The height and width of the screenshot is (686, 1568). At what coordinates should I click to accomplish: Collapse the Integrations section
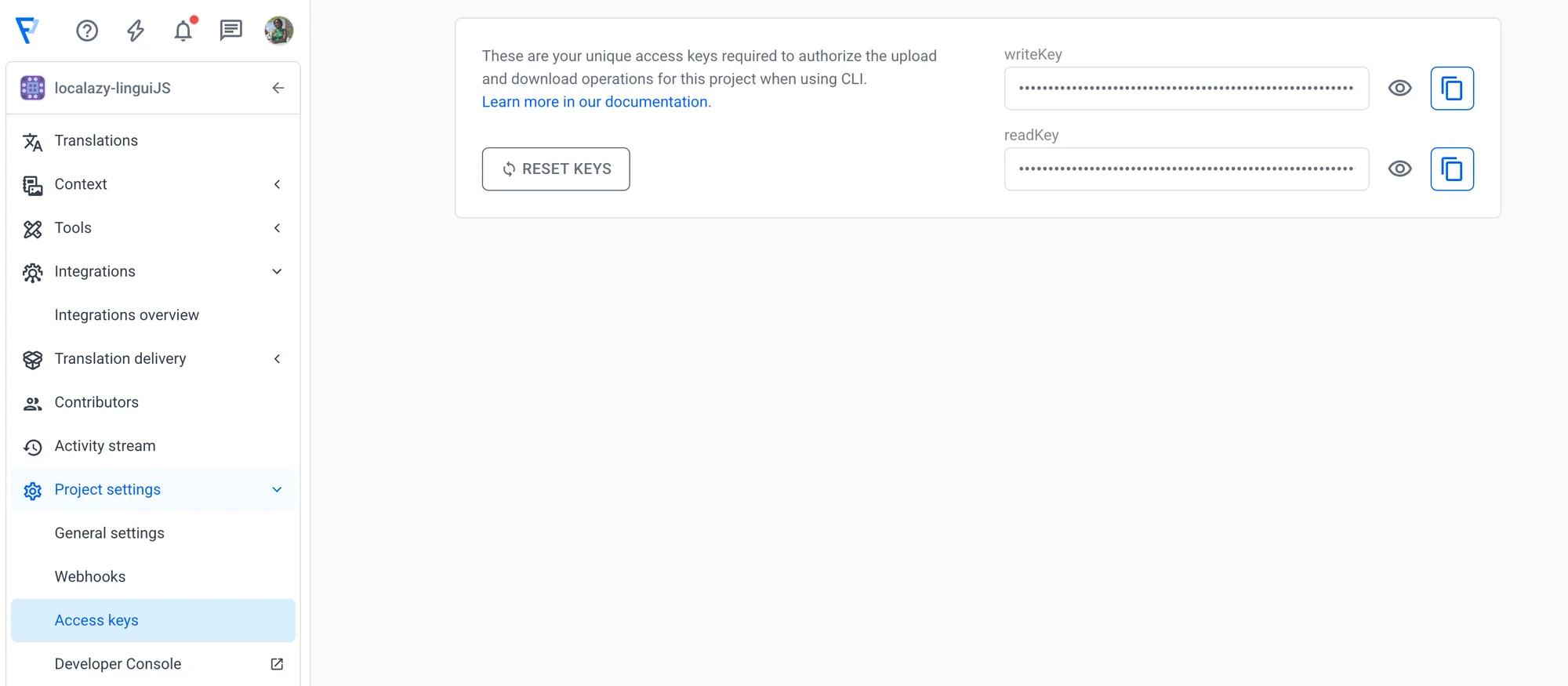click(277, 271)
